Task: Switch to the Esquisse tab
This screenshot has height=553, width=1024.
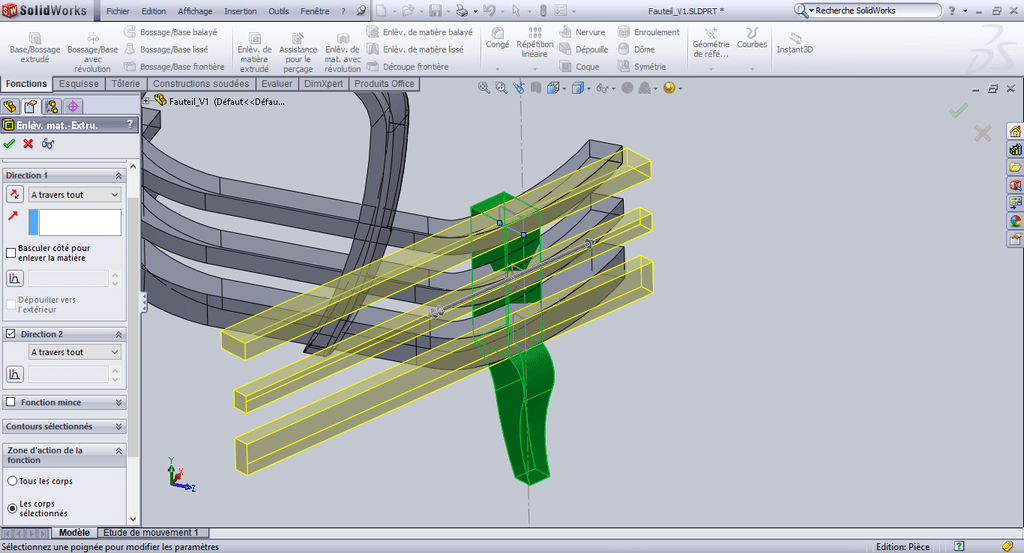Action: click(79, 84)
